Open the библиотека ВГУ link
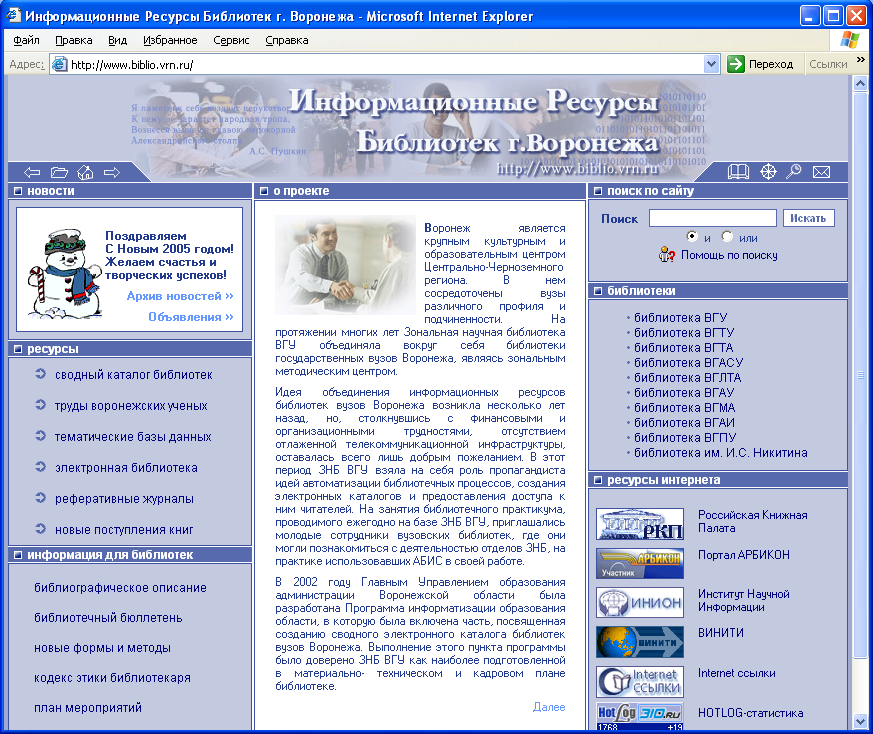 pos(680,317)
